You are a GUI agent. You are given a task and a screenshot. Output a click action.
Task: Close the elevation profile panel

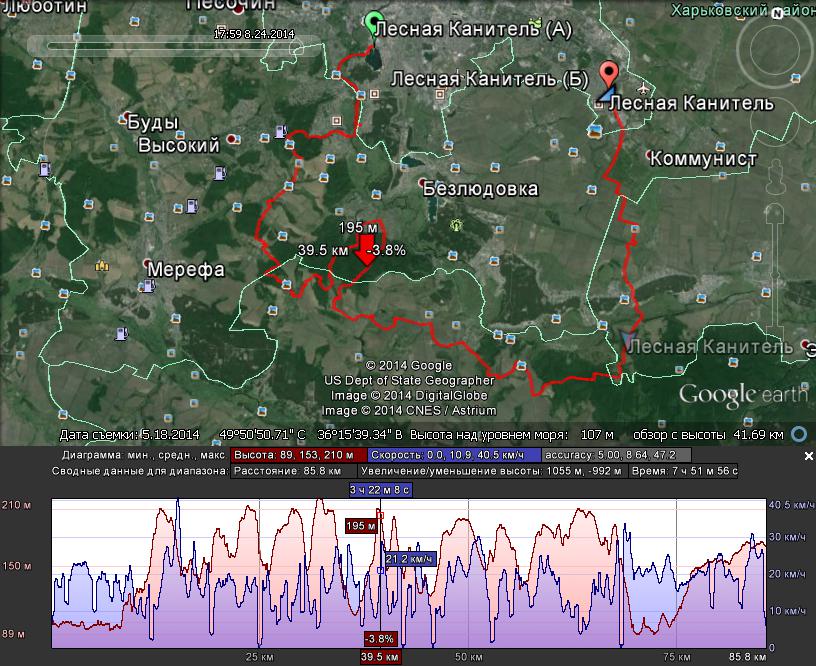coord(809,456)
